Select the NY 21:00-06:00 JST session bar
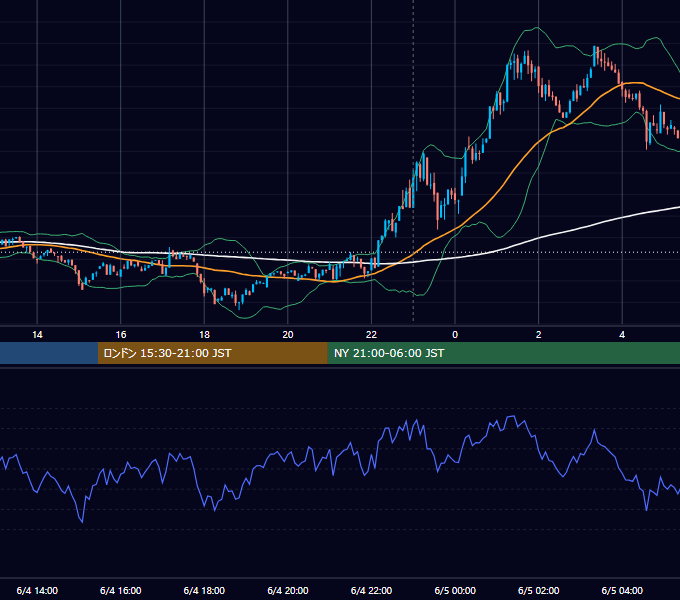 [503, 353]
